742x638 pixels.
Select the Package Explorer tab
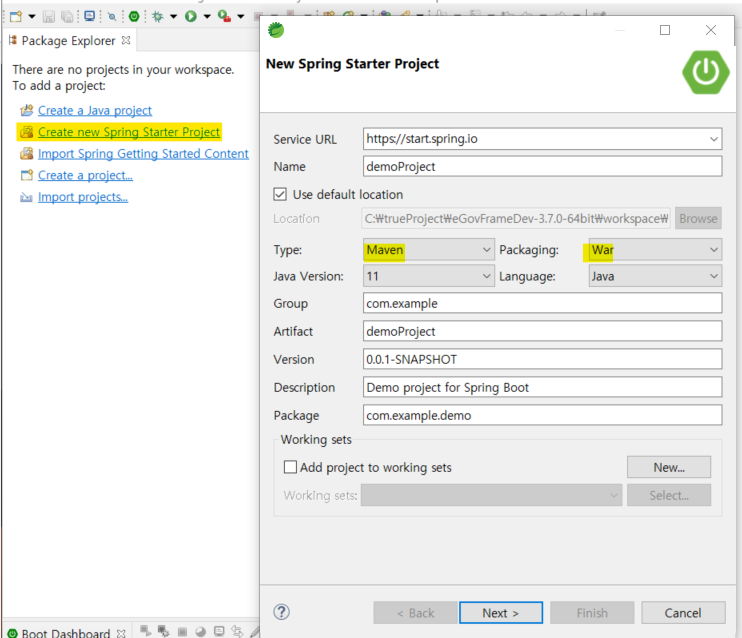68,41
